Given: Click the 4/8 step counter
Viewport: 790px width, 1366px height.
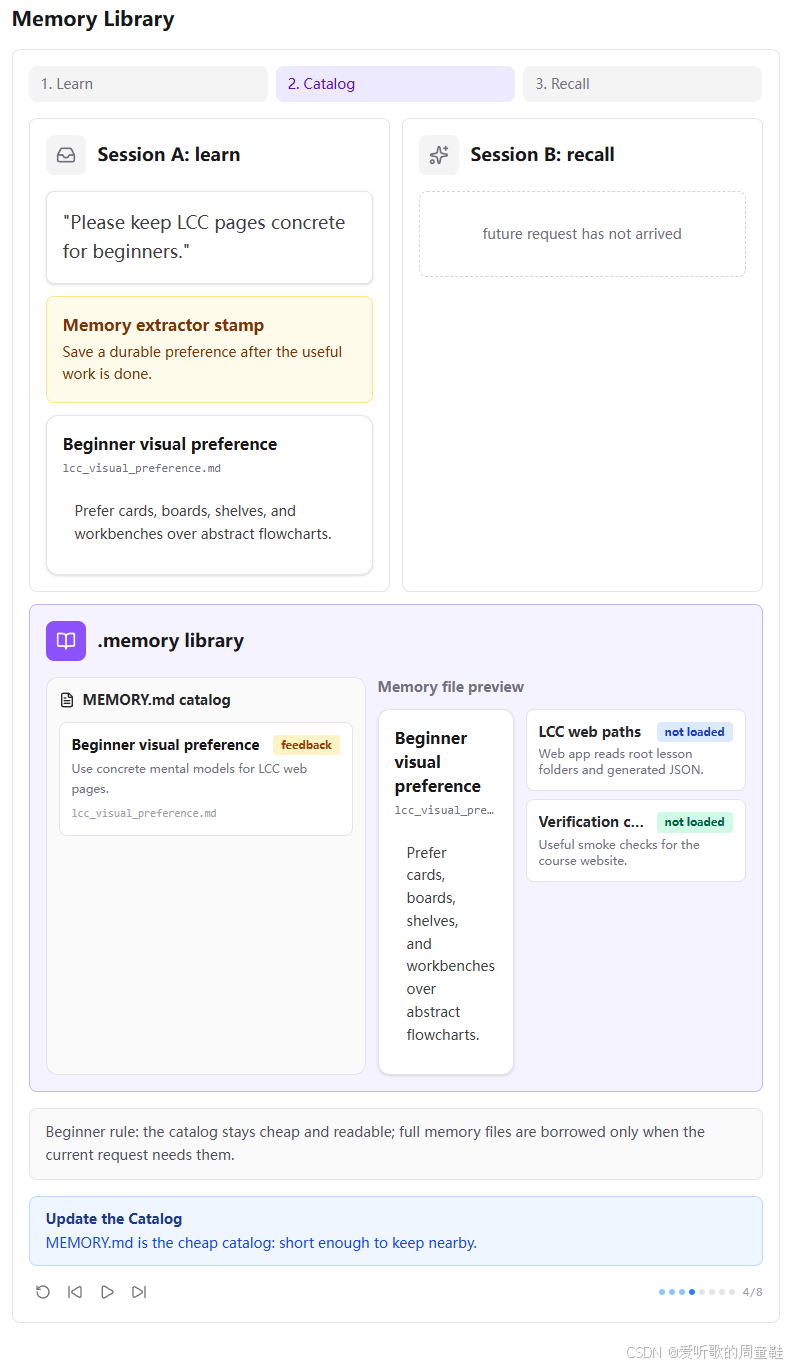Looking at the screenshot, I should (752, 1292).
